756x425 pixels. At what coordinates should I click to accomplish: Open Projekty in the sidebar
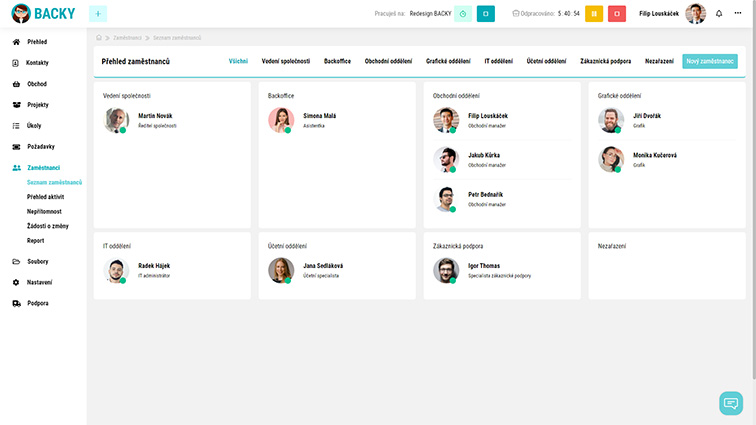tap(38, 104)
